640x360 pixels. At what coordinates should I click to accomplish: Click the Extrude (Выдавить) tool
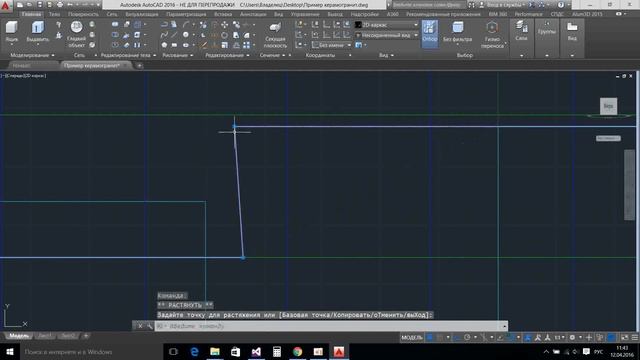(38, 32)
